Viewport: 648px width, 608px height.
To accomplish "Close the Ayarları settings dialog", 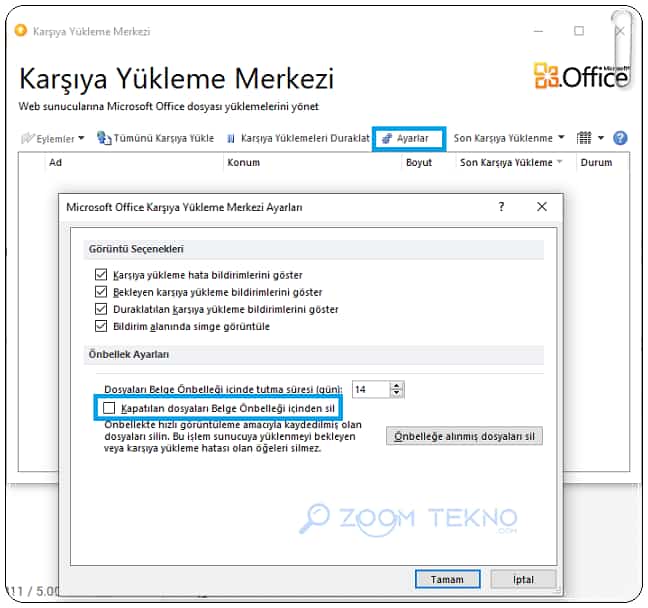I will (x=542, y=207).
